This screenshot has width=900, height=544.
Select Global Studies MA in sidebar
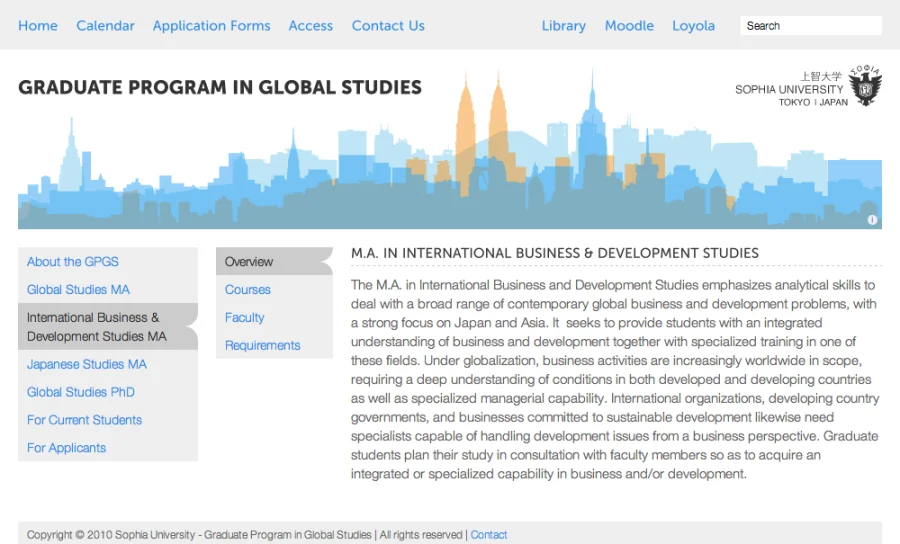pyautogui.click(x=78, y=290)
